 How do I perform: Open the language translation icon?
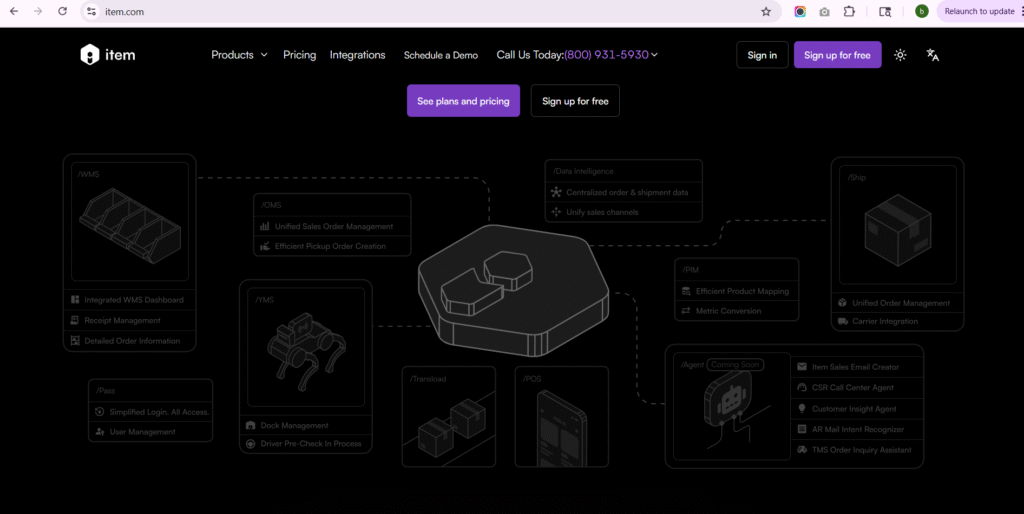(x=933, y=55)
